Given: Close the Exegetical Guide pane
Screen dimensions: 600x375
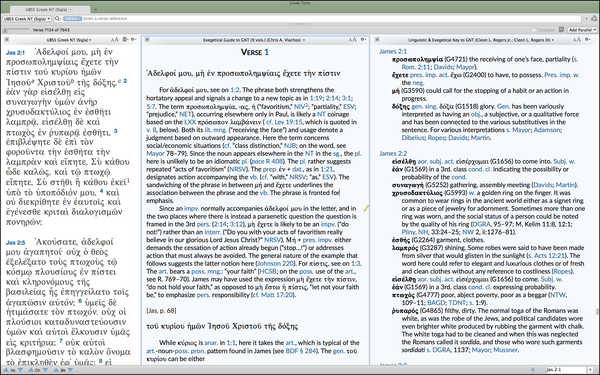Looking at the screenshot, I should pyautogui.click(x=147, y=39).
